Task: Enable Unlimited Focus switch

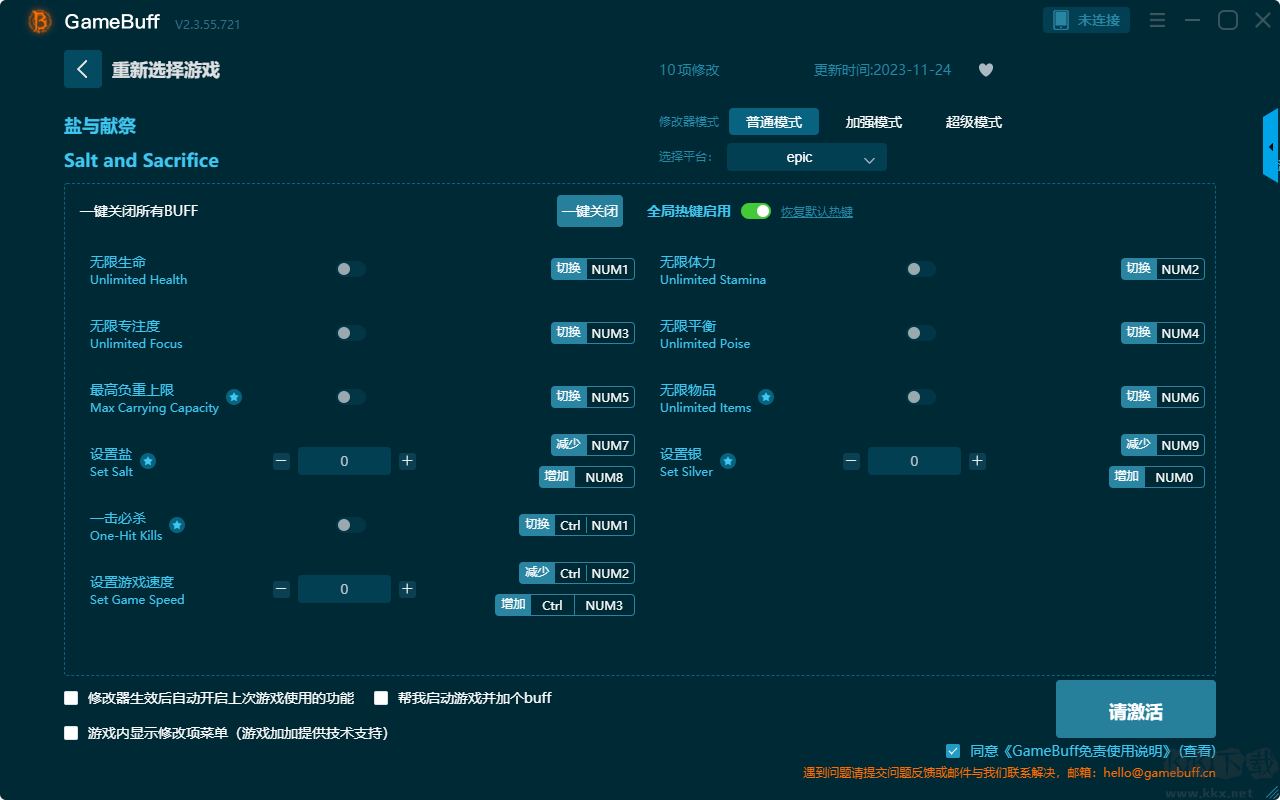Action: pyautogui.click(x=351, y=333)
